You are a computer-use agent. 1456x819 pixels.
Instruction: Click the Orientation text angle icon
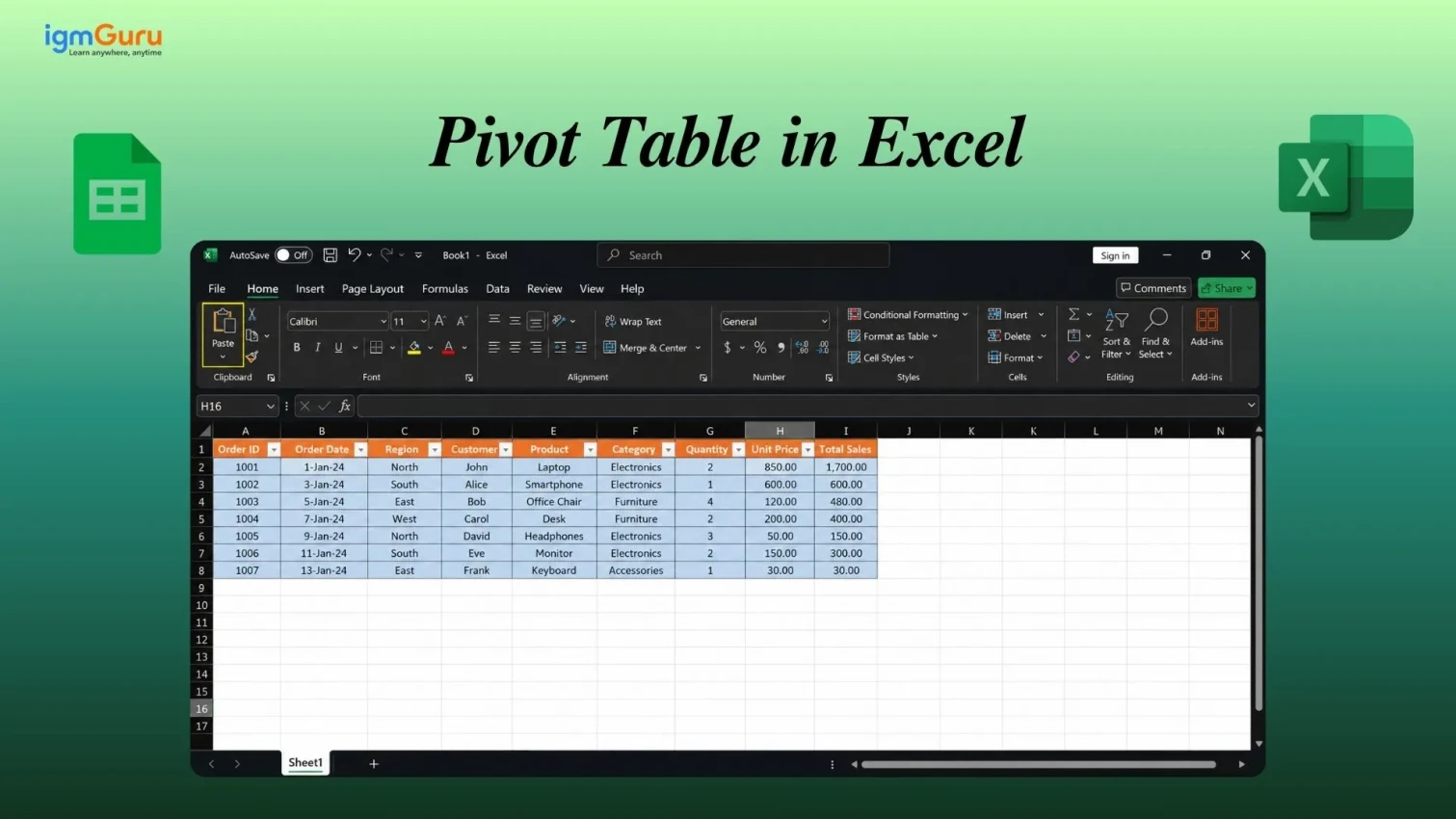559,321
